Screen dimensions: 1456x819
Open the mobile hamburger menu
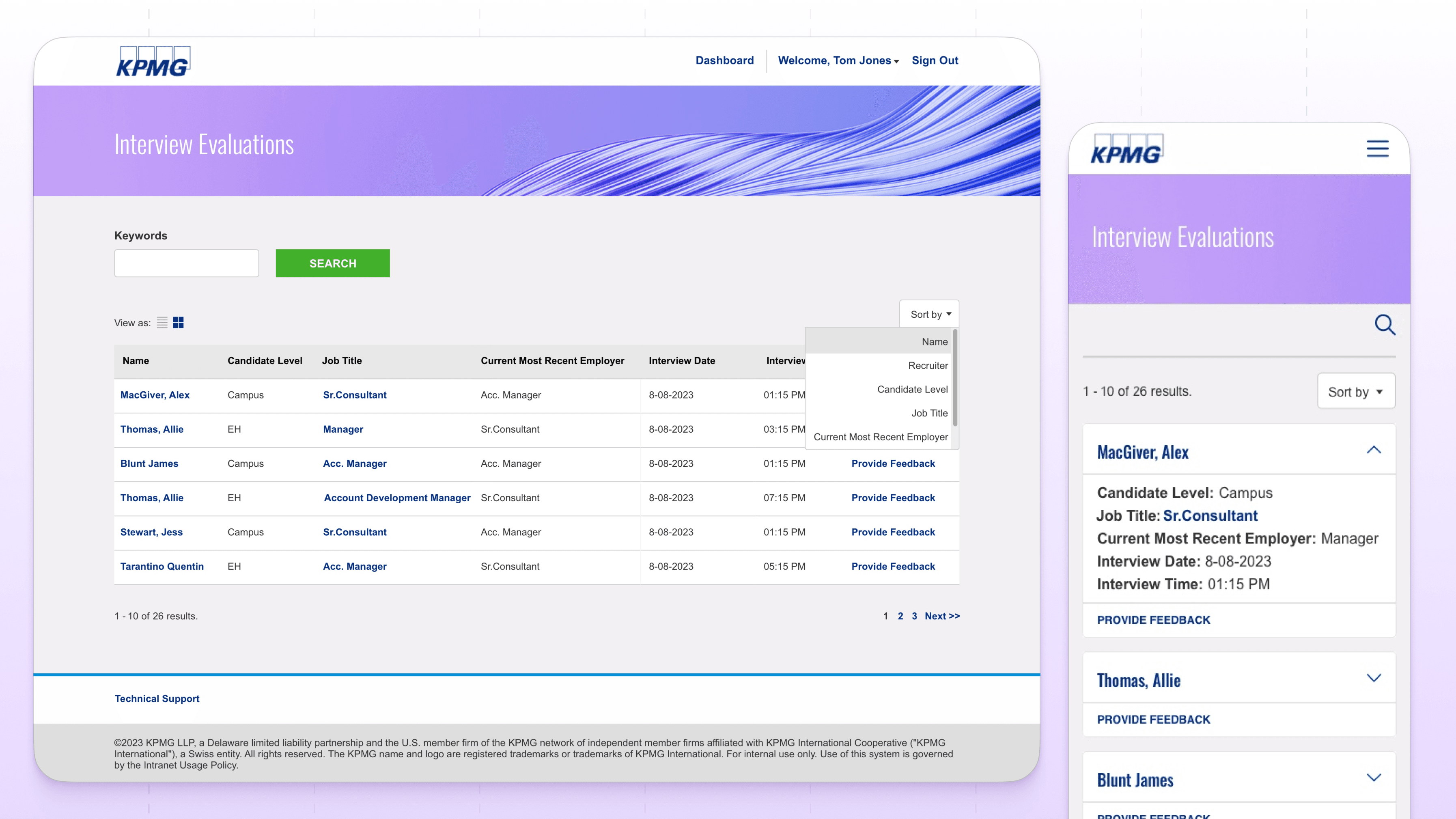tap(1377, 149)
